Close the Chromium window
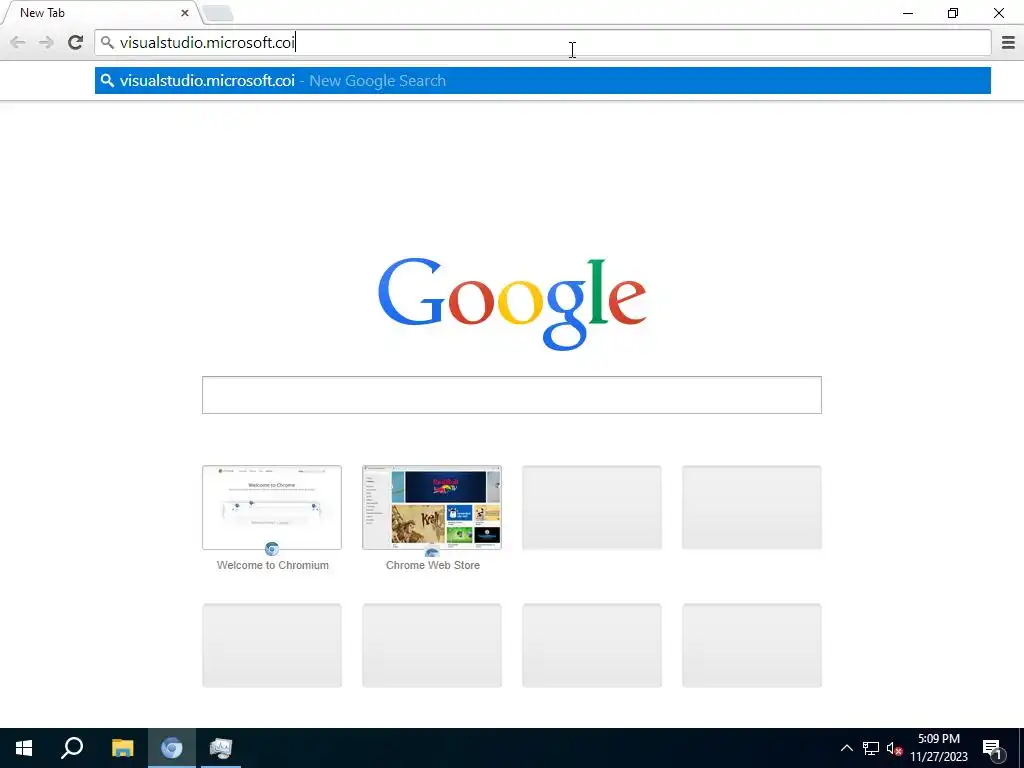The image size is (1024, 768). tap(999, 13)
